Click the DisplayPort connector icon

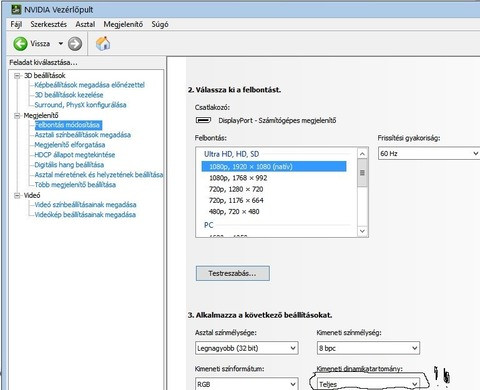pos(203,120)
